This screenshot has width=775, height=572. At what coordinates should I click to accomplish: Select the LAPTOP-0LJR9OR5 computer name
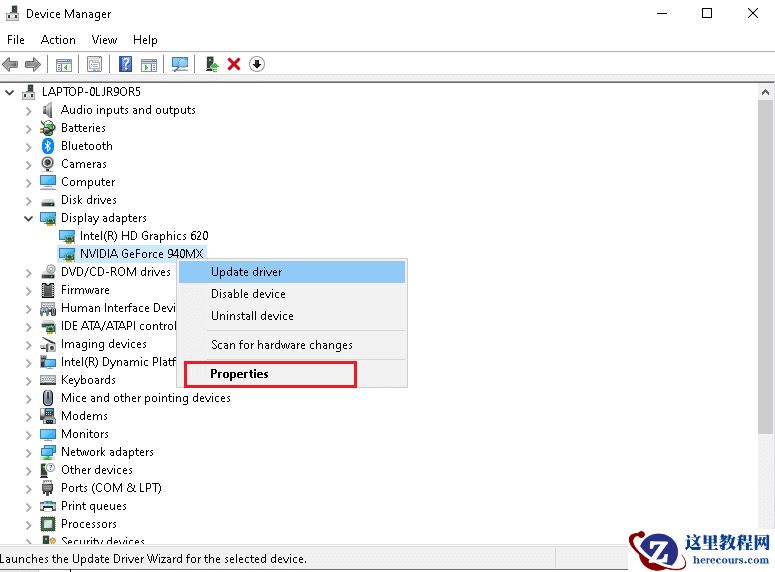91,92
